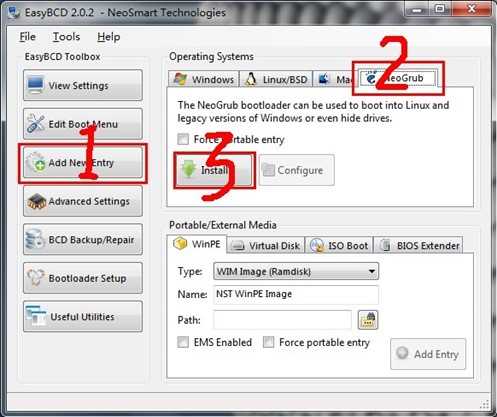The width and height of the screenshot is (497, 417).
Task: Open the File menu
Action: click(27, 37)
